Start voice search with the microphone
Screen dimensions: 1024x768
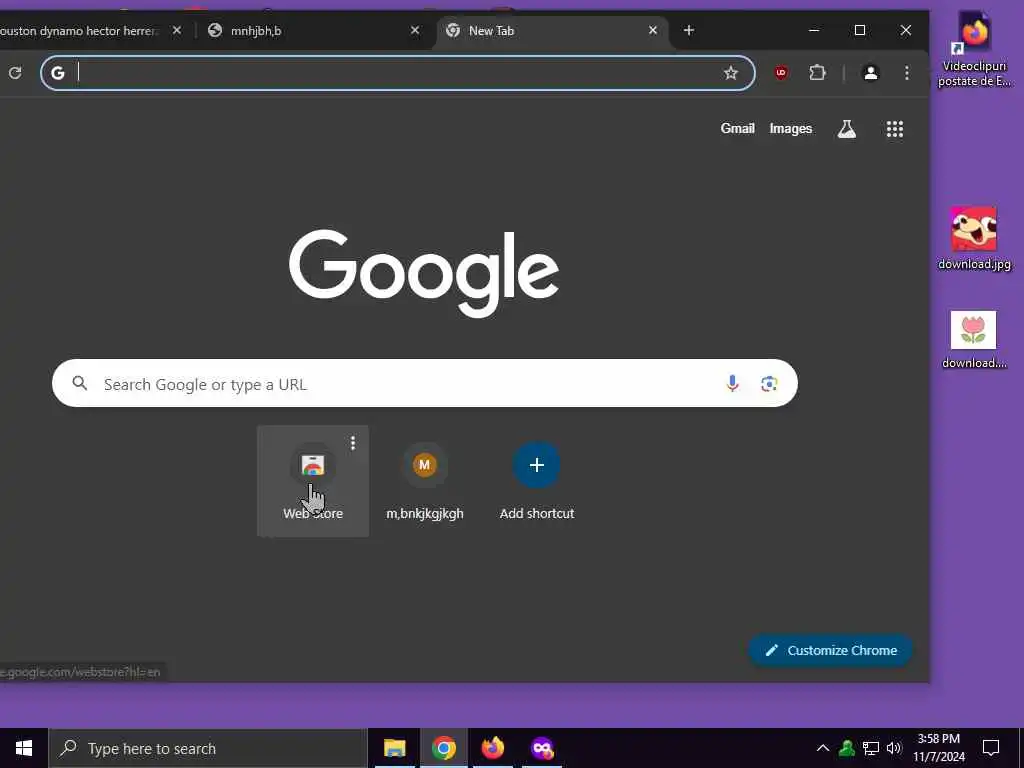coord(732,383)
